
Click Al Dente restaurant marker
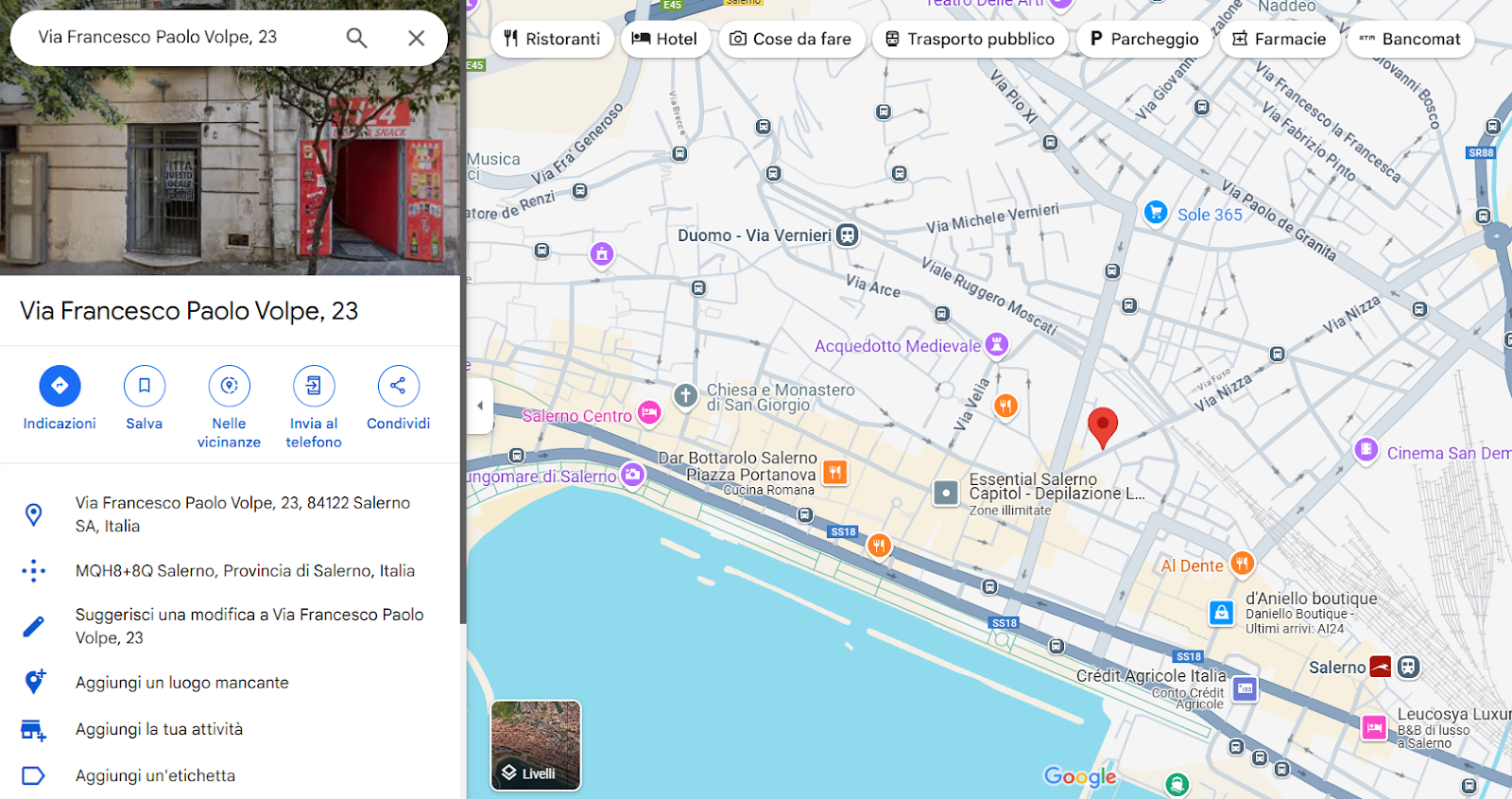tap(1243, 564)
